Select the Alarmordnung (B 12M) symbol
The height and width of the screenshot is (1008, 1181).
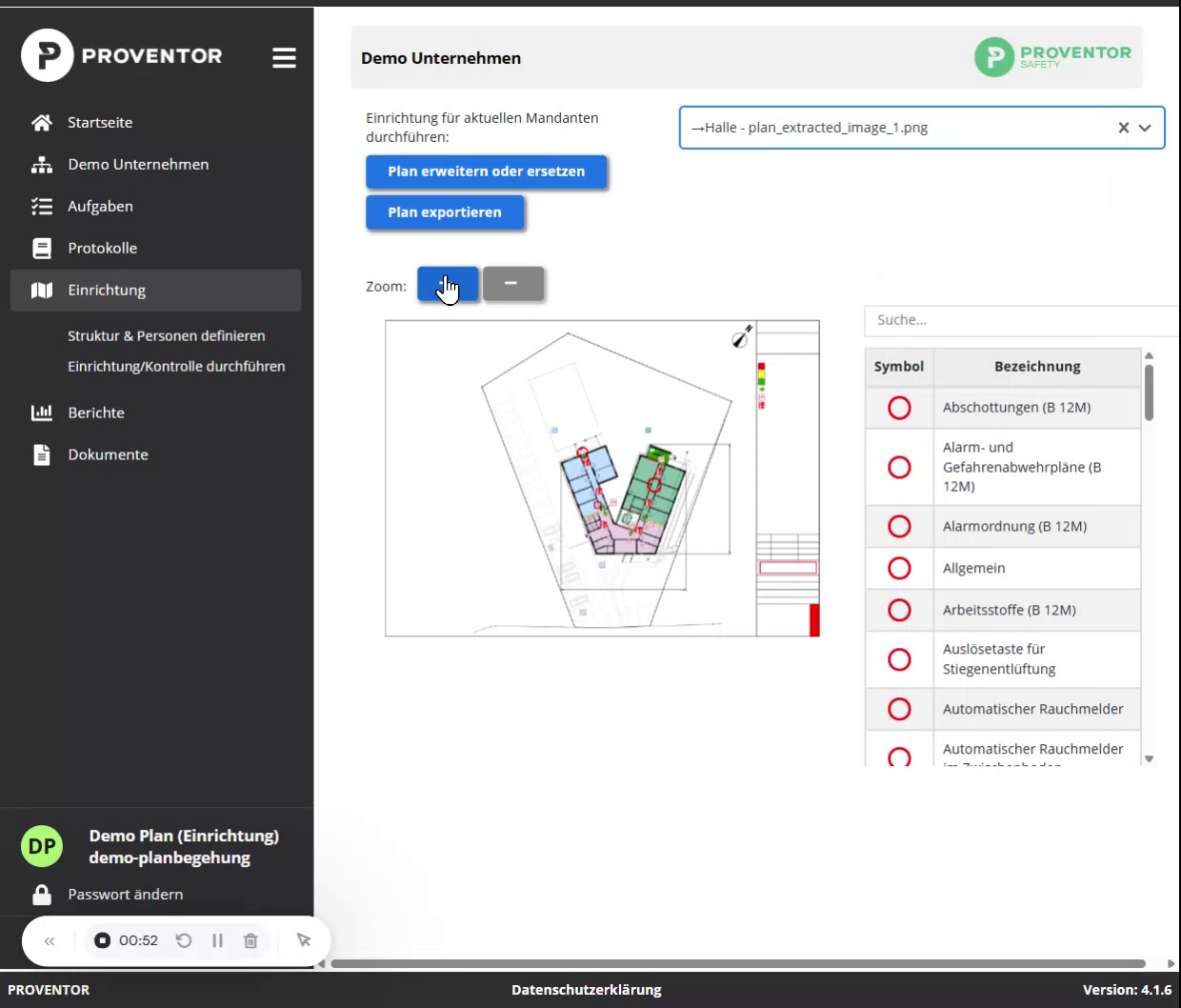pos(899,526)
